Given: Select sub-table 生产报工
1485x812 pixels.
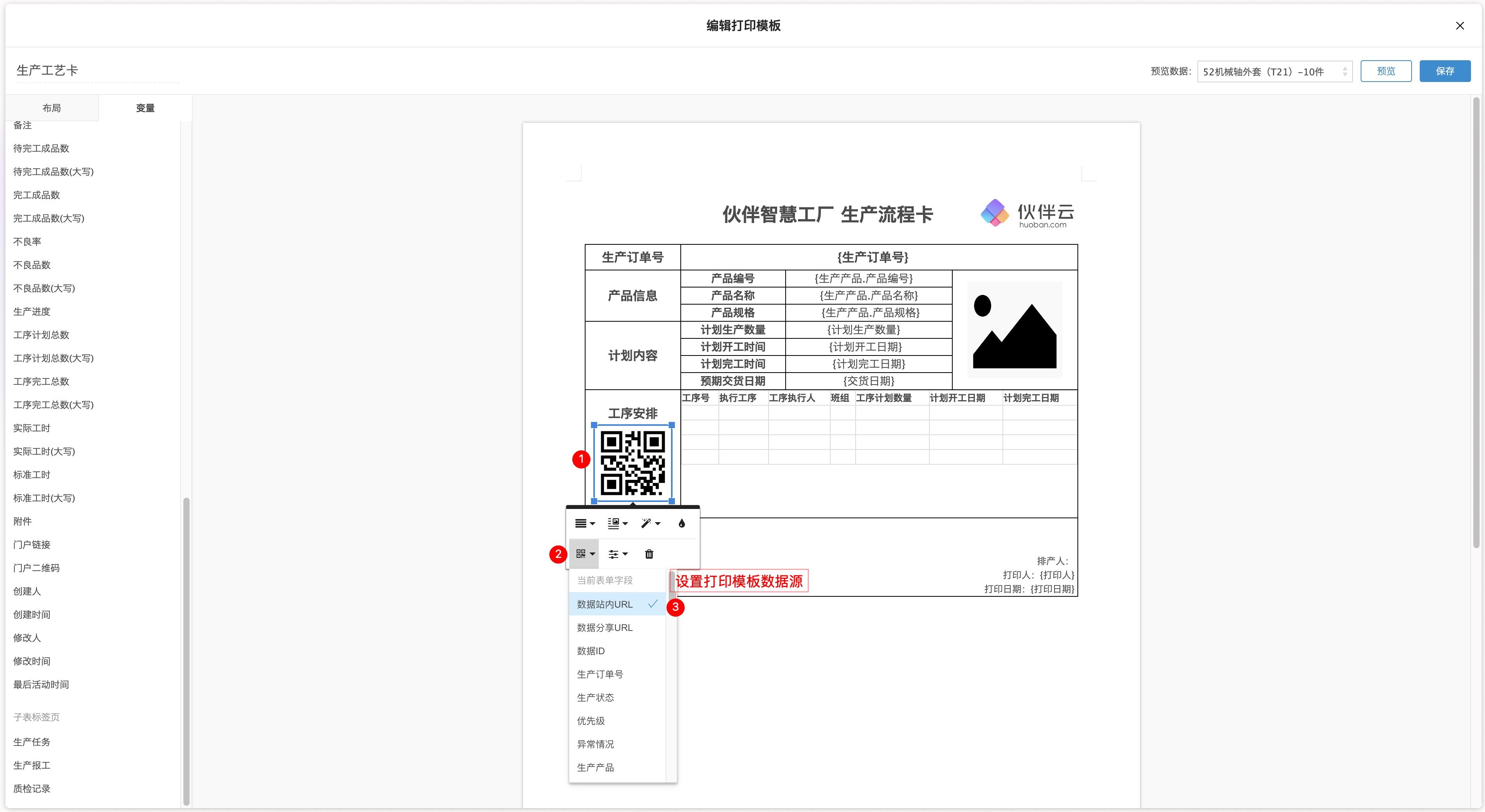Looking at the screenshot, I should coord(32,765).
